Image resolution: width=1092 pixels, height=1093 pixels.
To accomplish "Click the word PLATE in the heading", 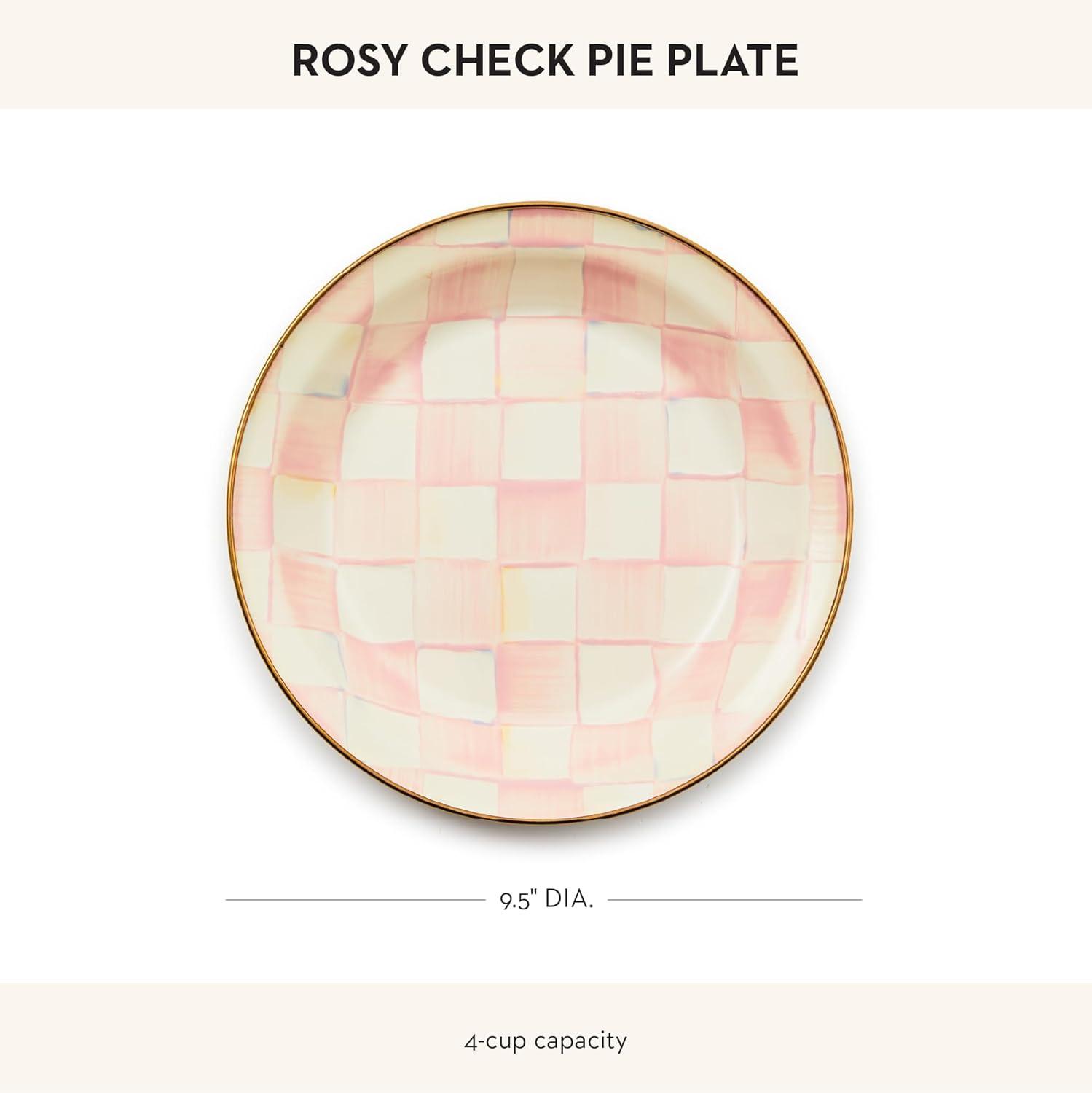I will point(734,60).
